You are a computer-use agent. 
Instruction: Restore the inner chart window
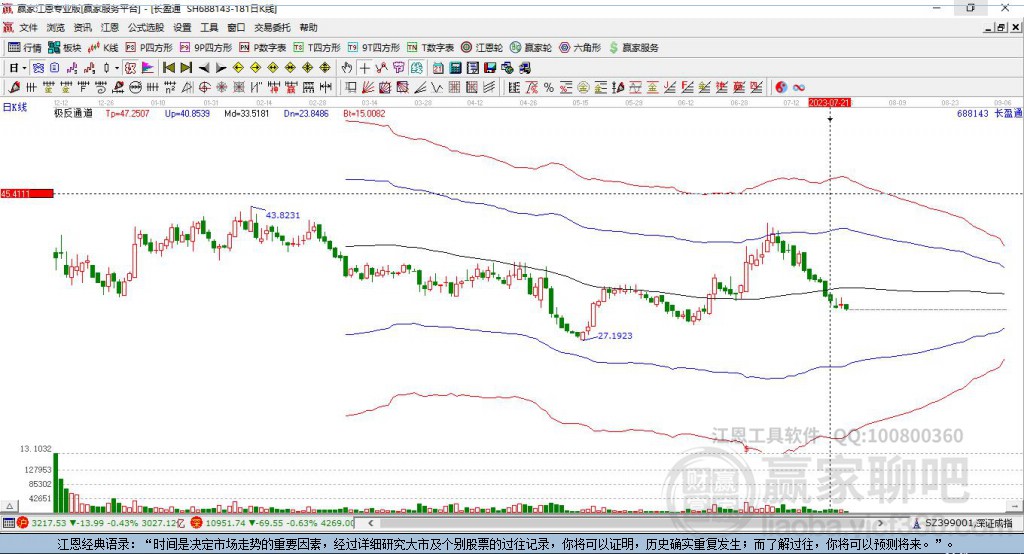tap(1002, 27)
